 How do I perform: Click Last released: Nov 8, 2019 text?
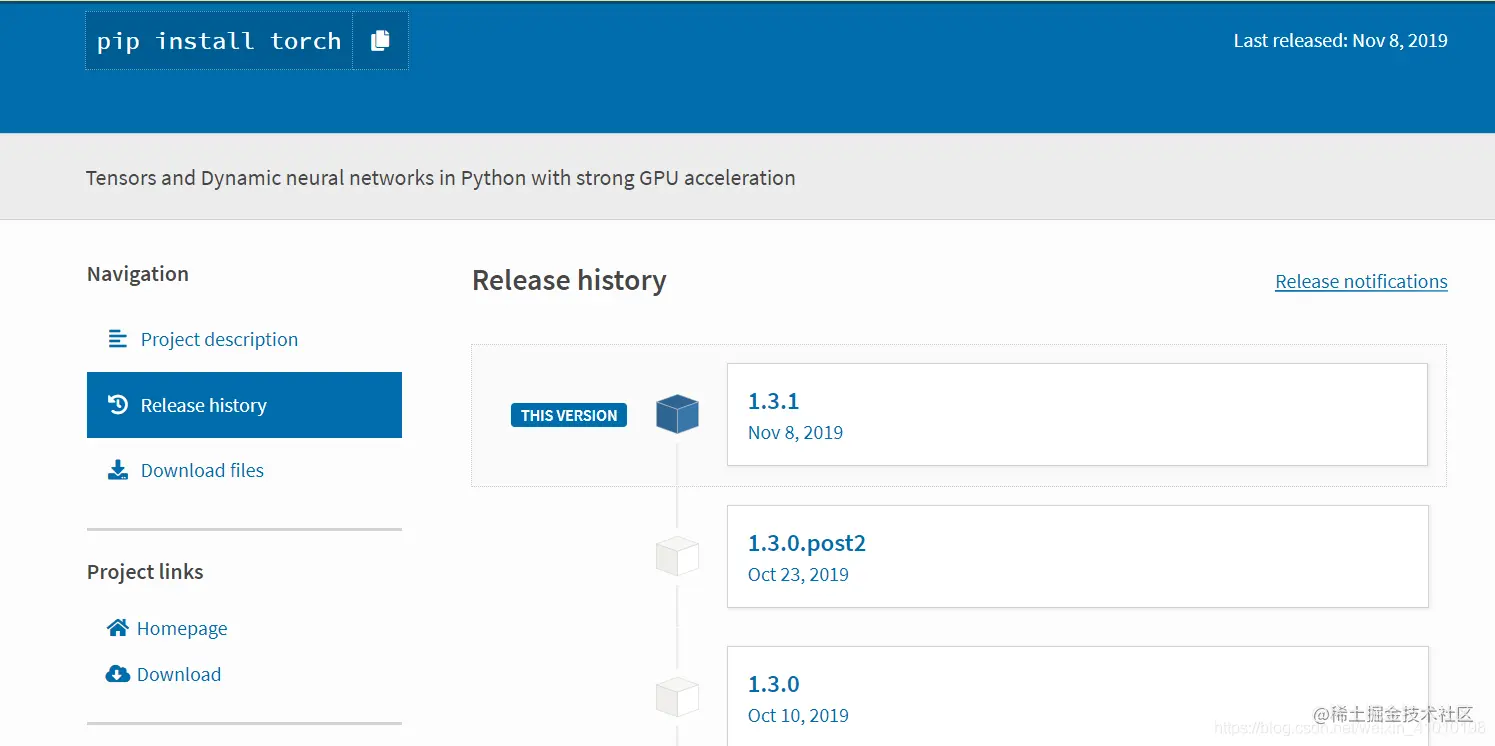coord(1340,41)
